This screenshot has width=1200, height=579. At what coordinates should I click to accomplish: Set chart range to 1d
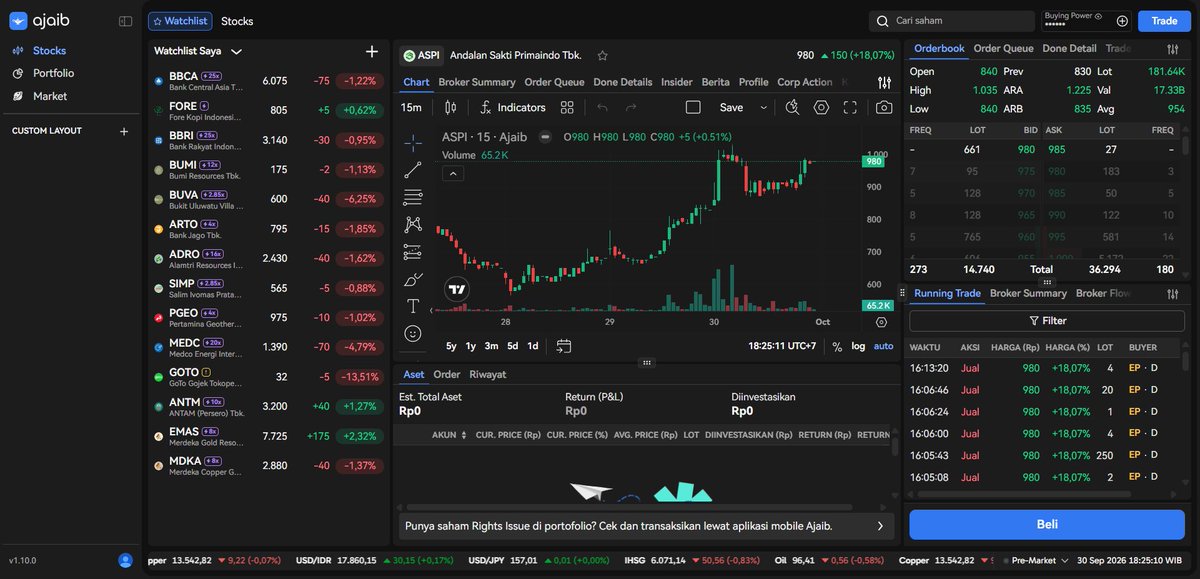pos(533,346)
